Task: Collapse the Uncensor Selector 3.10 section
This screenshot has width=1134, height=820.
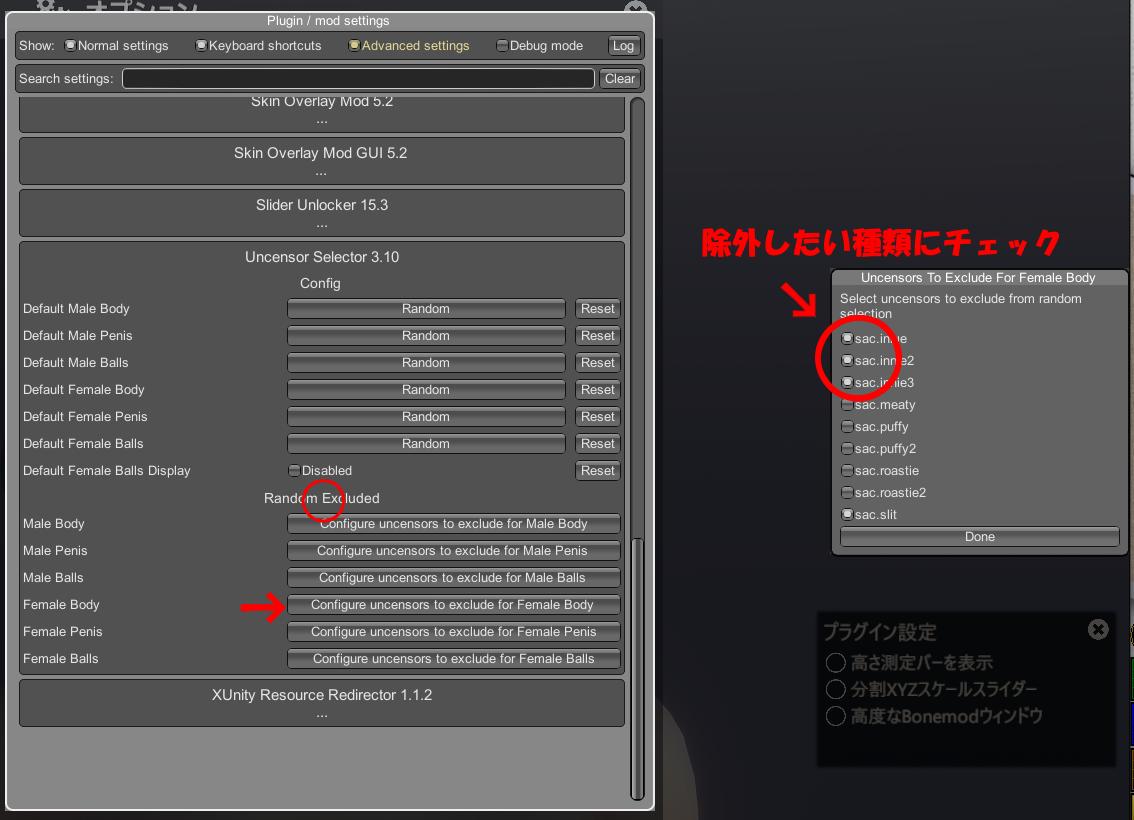Action: 321,257
